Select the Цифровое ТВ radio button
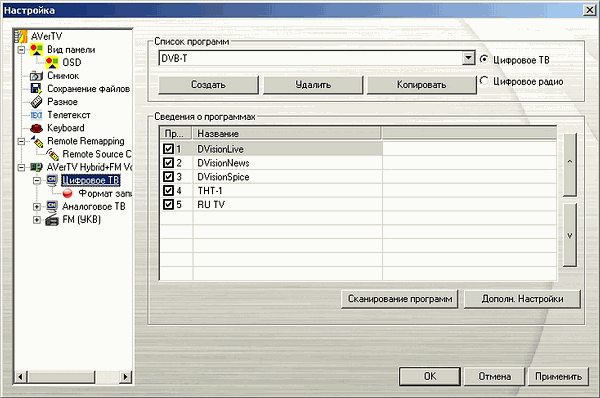The width and height of the screenshot is (600, 398). coord(484,59)
